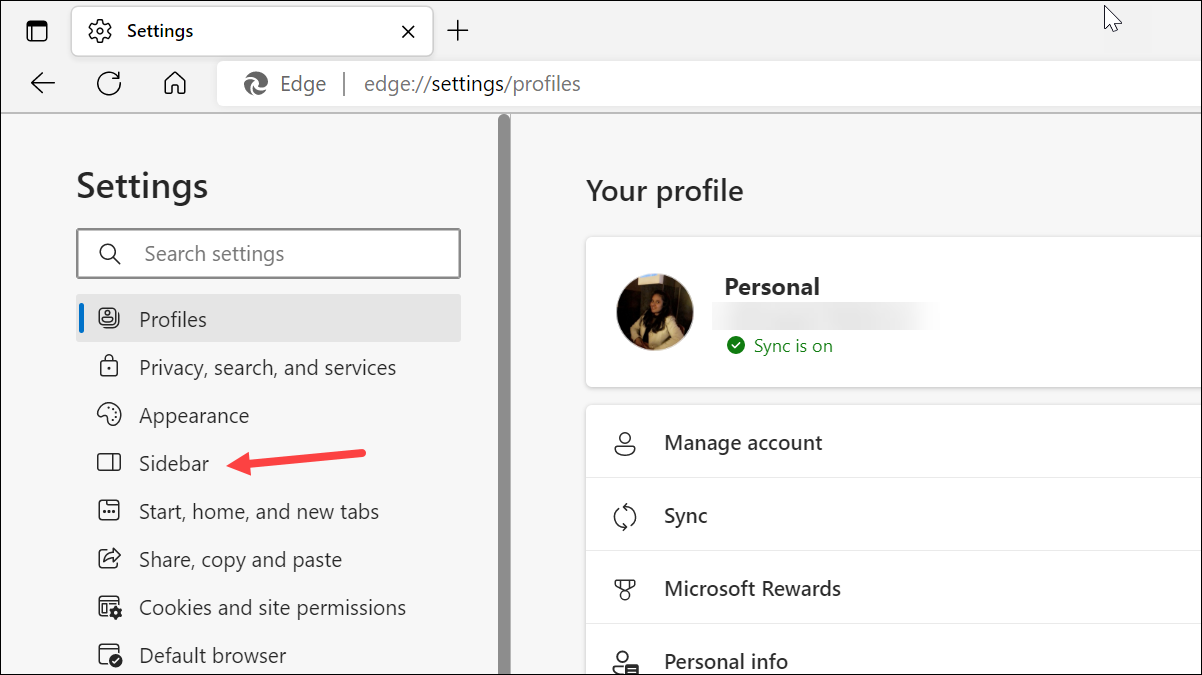Open Microsoft Rewards
Screen dimensions: 1202x675
[894, 589]
